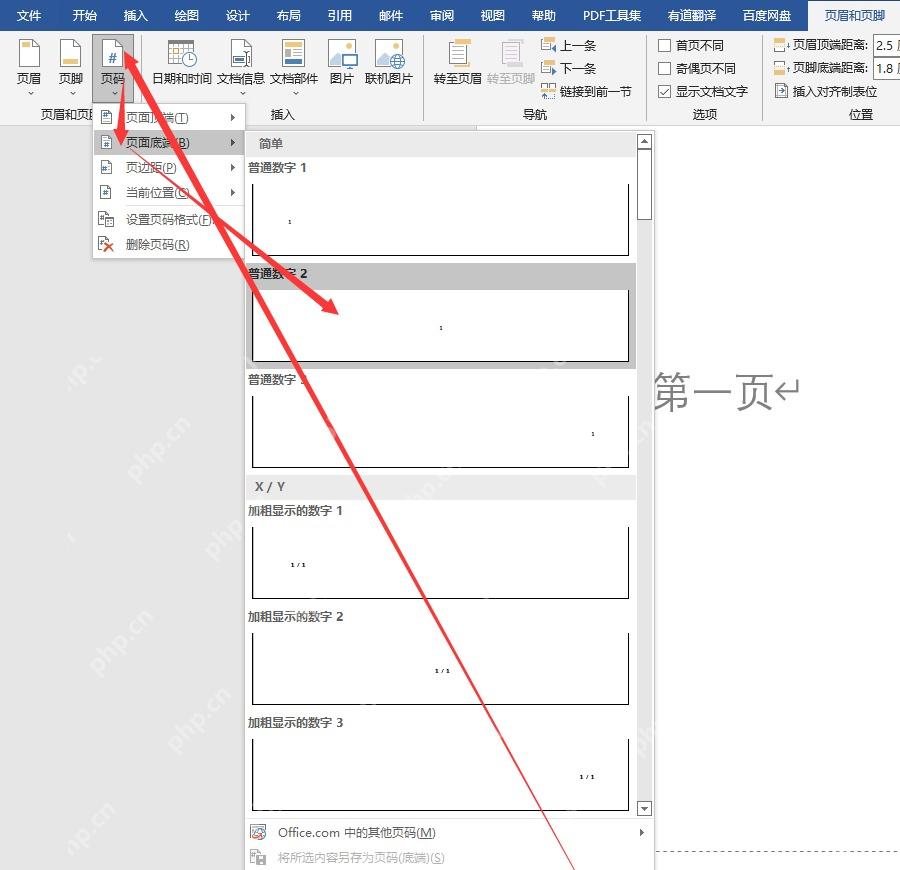Image resolution: width=900 pixels, height=870 pixels.
Task: Choose 设置页码格式 format page numbers
Action: pyautogui.click(x=169, y=219)
